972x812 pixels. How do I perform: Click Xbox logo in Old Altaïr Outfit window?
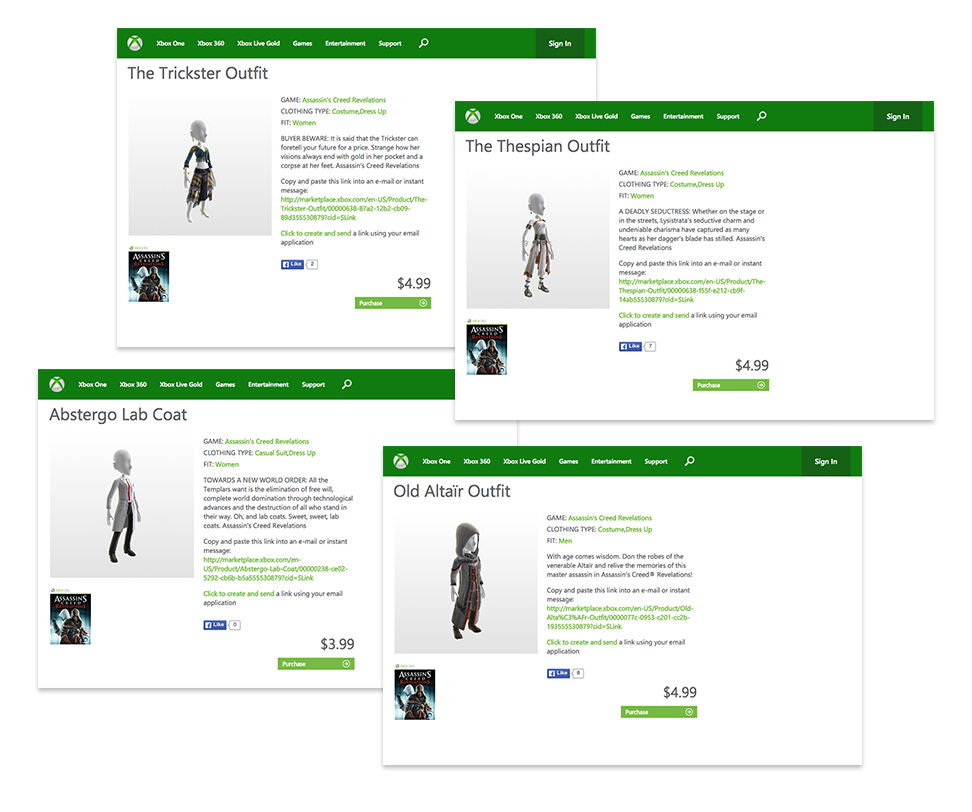pyautogui.click(x=401, y=461)
